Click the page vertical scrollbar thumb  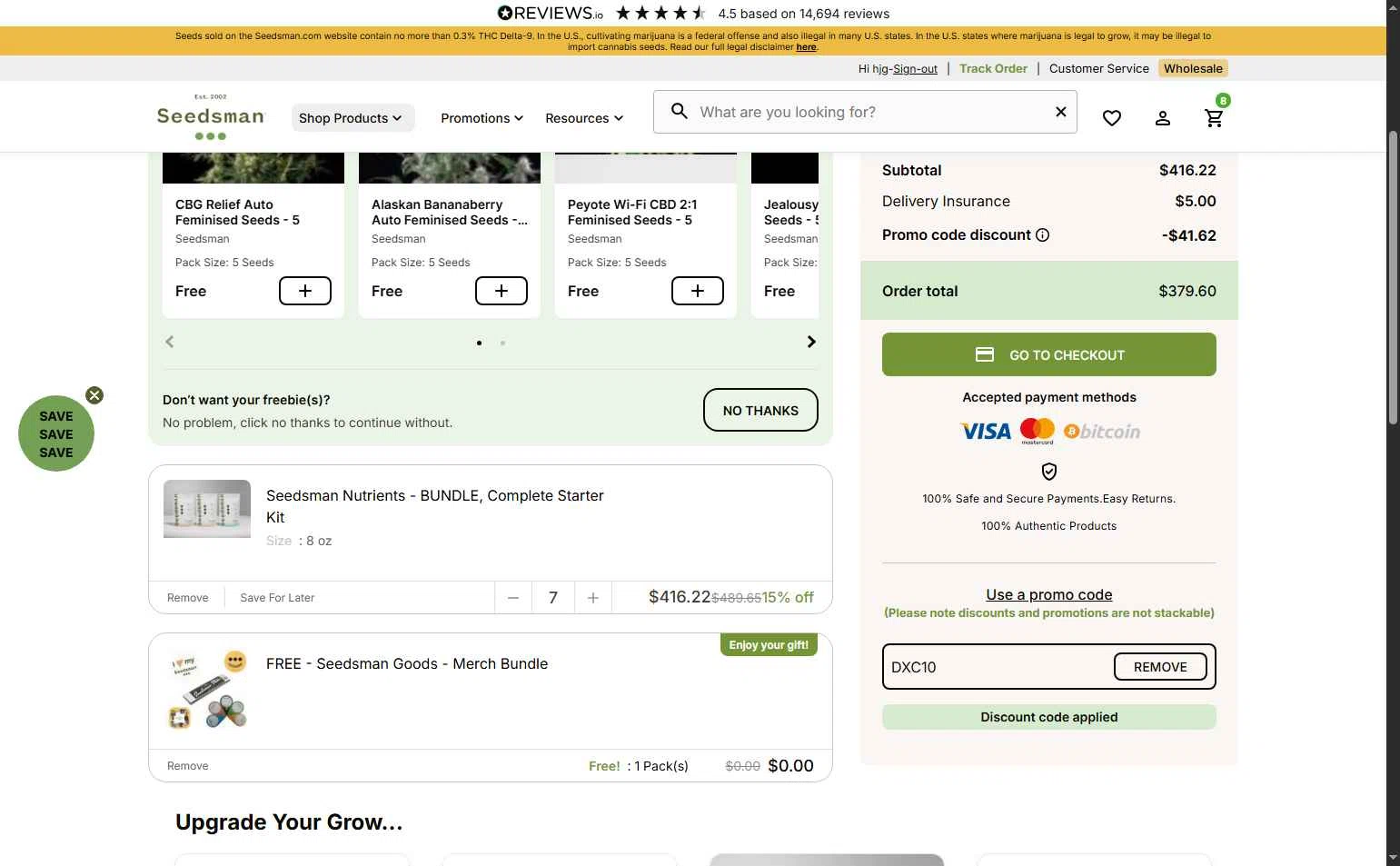point(1393,277)
